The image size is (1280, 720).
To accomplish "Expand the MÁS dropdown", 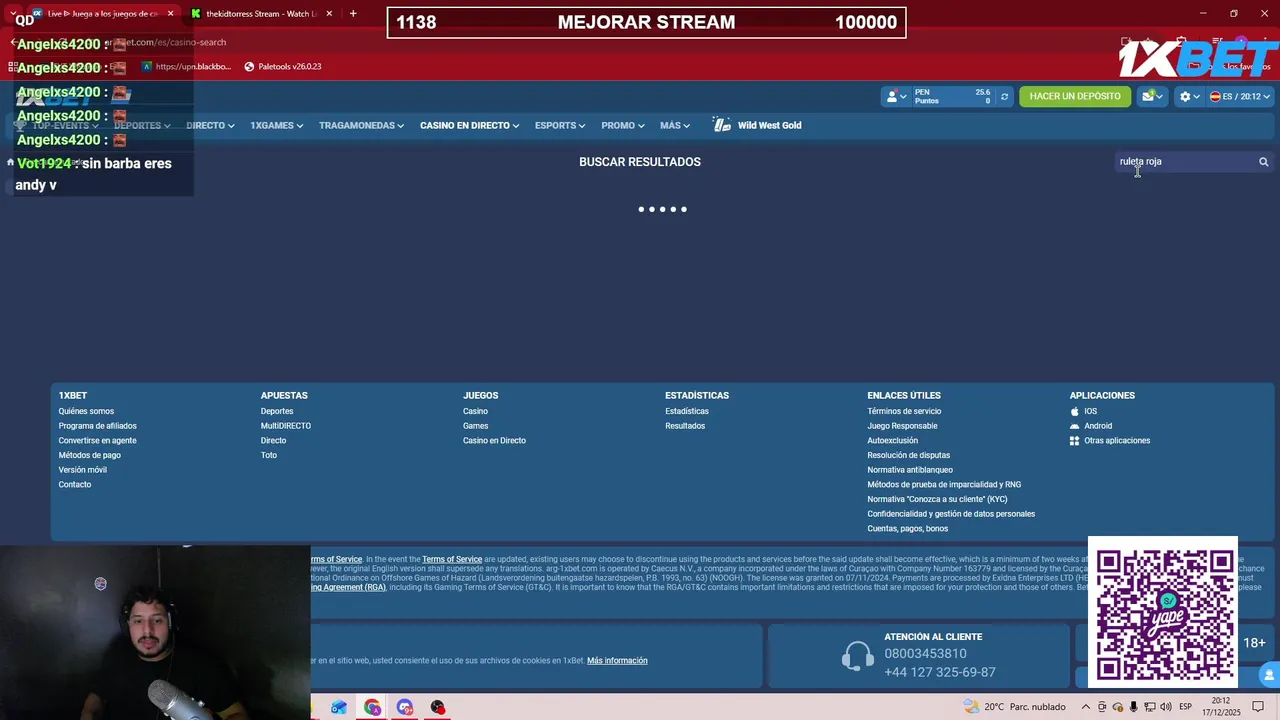I will coord(675,126).
